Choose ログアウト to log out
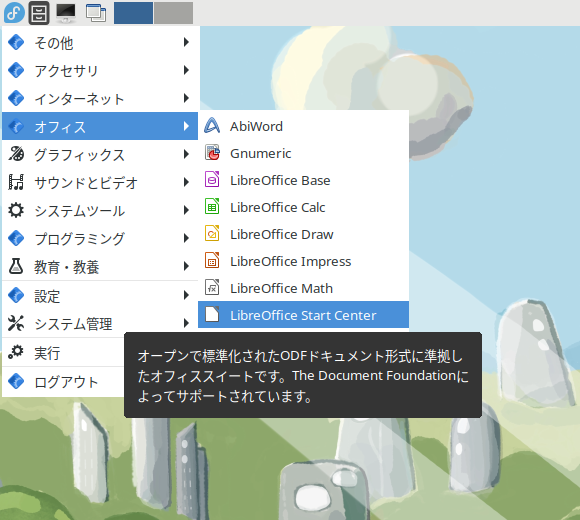 point(63,382)
